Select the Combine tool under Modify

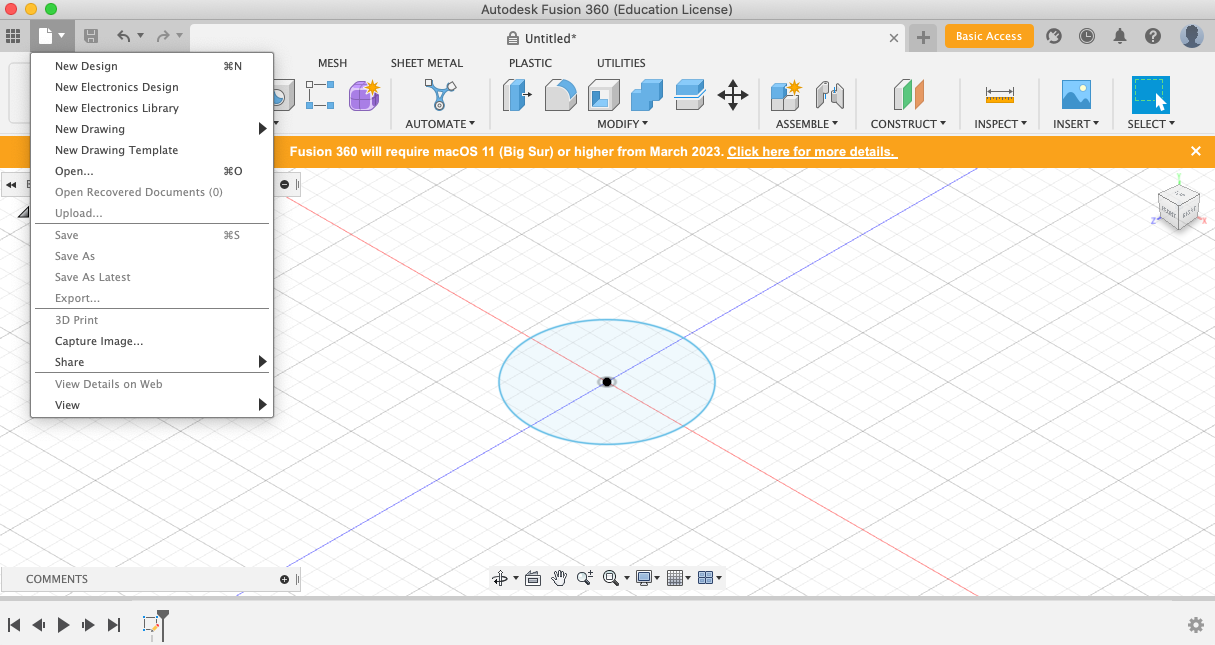[645, 95]
